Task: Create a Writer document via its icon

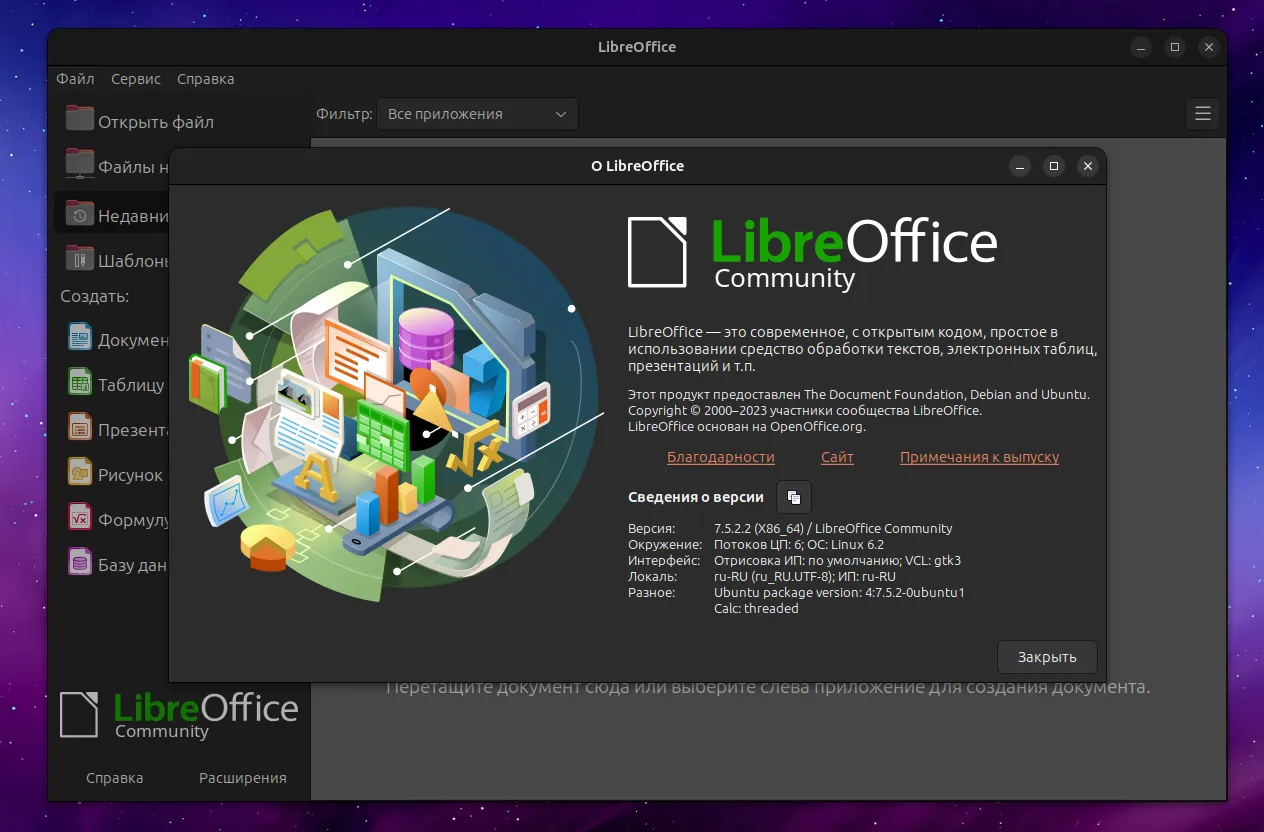Action: point(80,337)
